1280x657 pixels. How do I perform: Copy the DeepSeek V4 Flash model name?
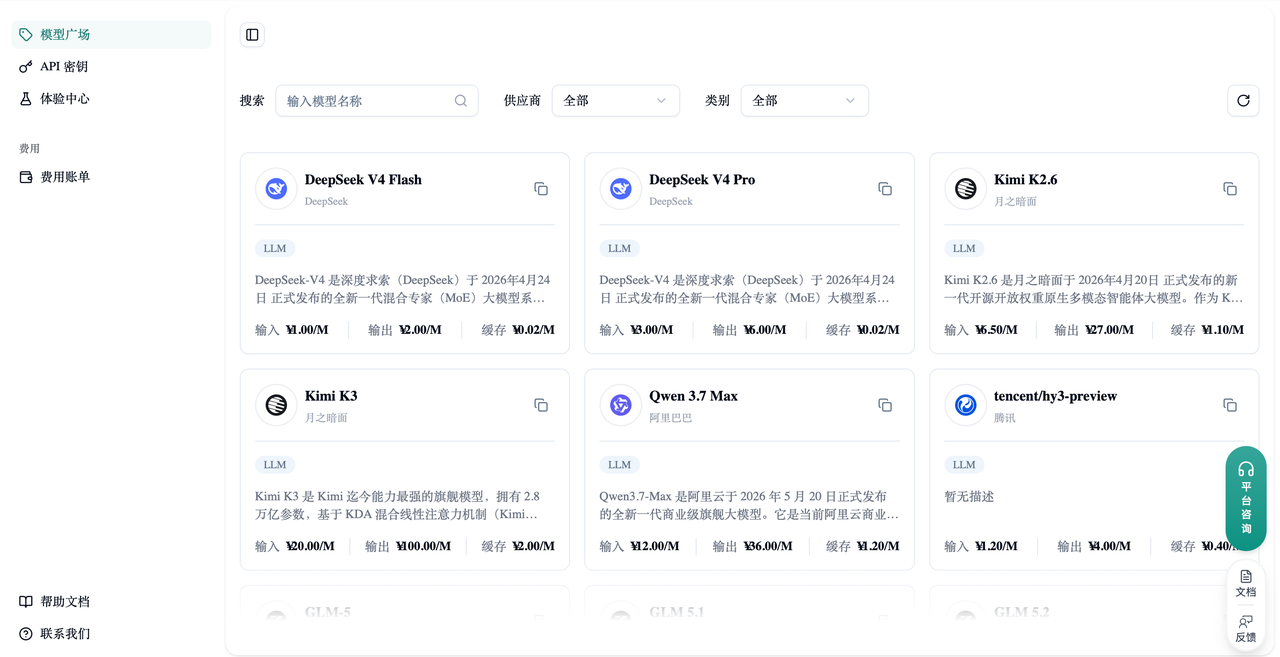[541, 189]
